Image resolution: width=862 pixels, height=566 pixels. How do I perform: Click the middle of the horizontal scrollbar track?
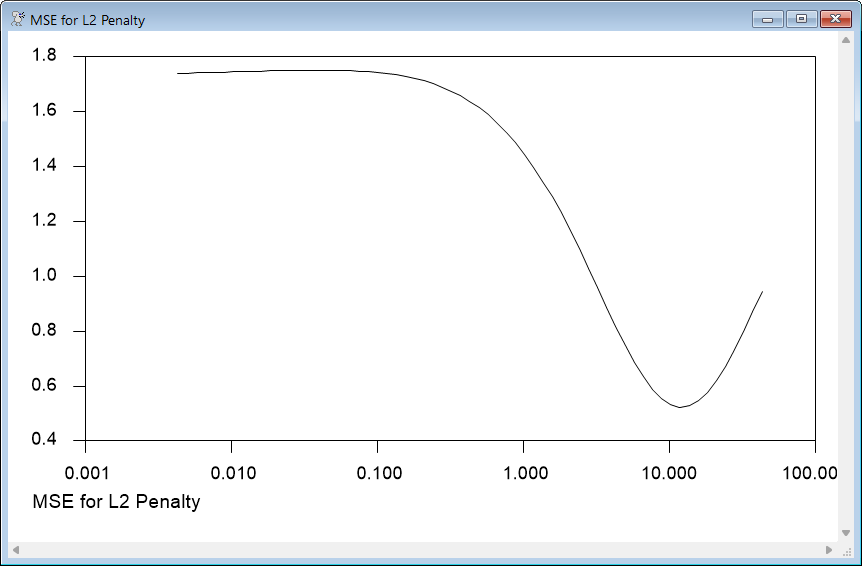[x=422, y=550]
